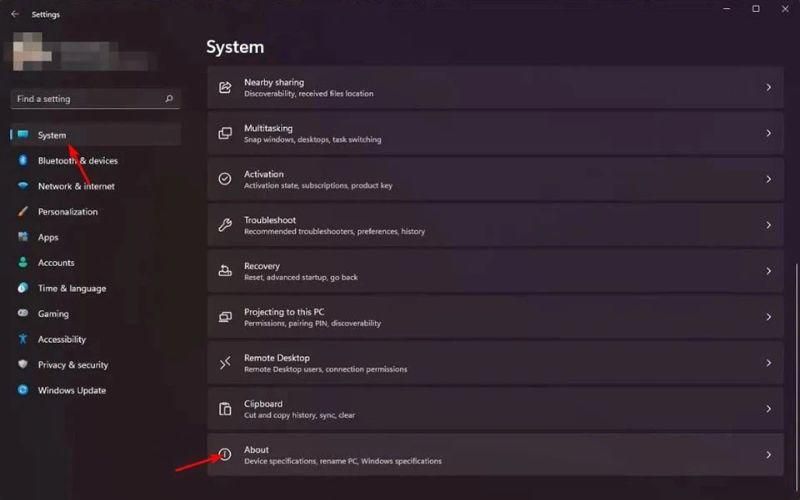Screen dimensions: 800x500
Task: Go to Privacy & security
Action: [x=95, y=364]
